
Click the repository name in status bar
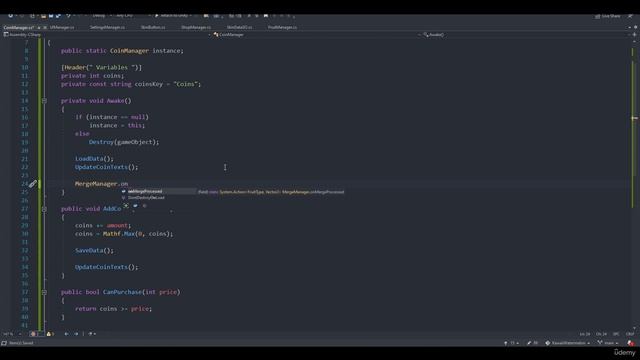[x=568, y=343]
